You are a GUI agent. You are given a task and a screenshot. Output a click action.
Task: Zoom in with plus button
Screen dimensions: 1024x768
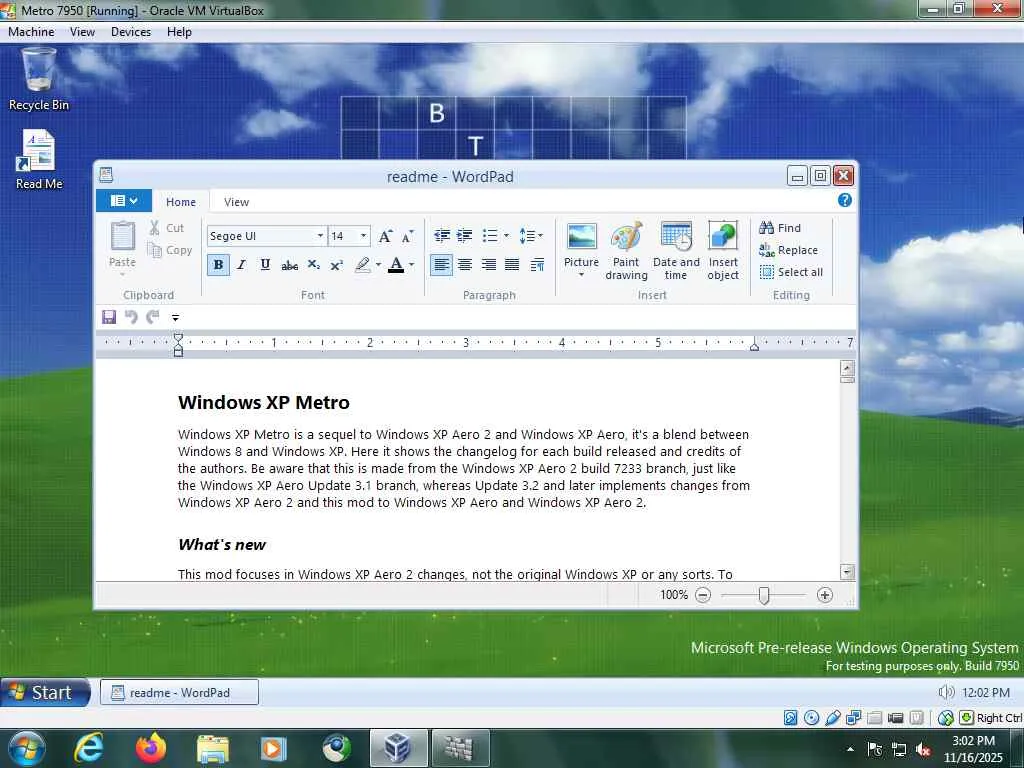(825, 595)
